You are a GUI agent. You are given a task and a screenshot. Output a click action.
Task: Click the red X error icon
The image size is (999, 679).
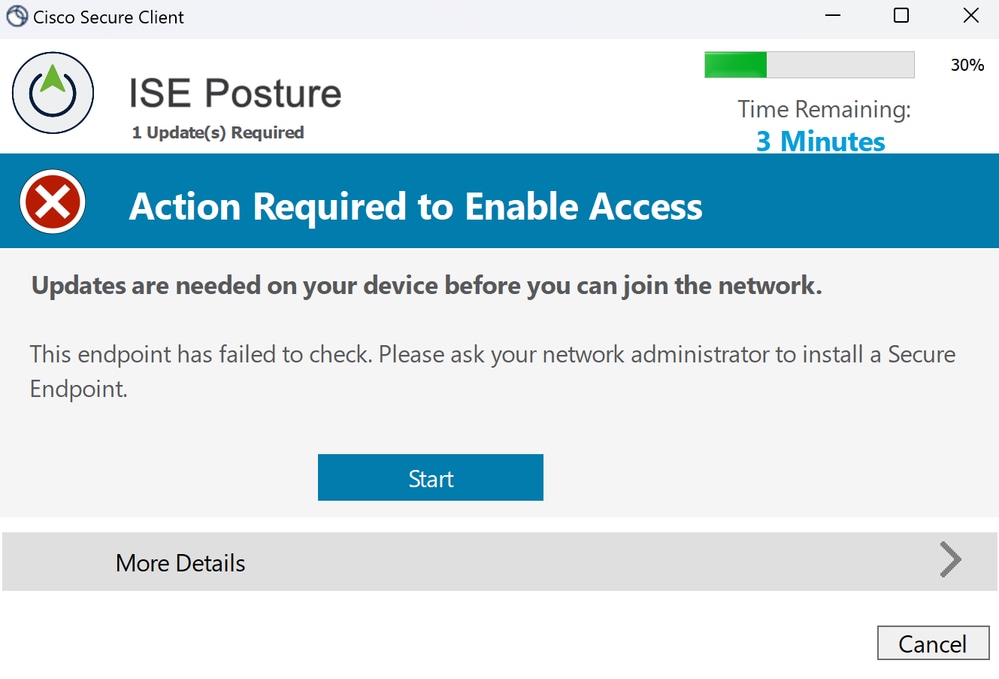point(52,201)
